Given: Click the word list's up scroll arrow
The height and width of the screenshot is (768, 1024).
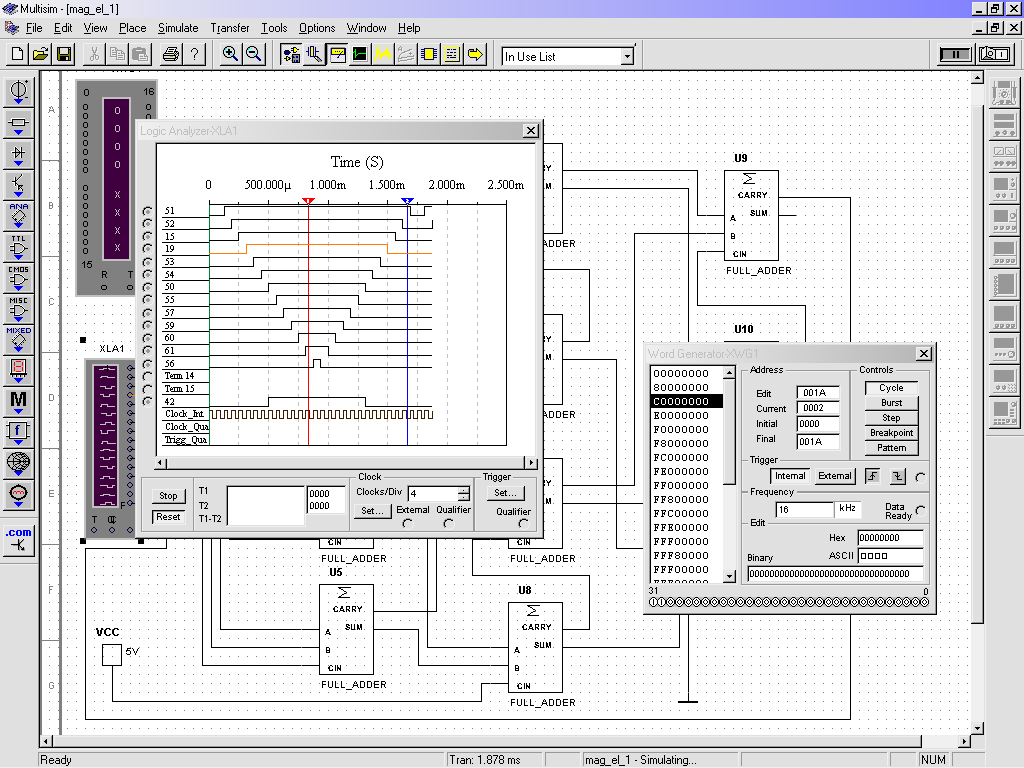Looking at the screenshot, I should tap(729, 373).
